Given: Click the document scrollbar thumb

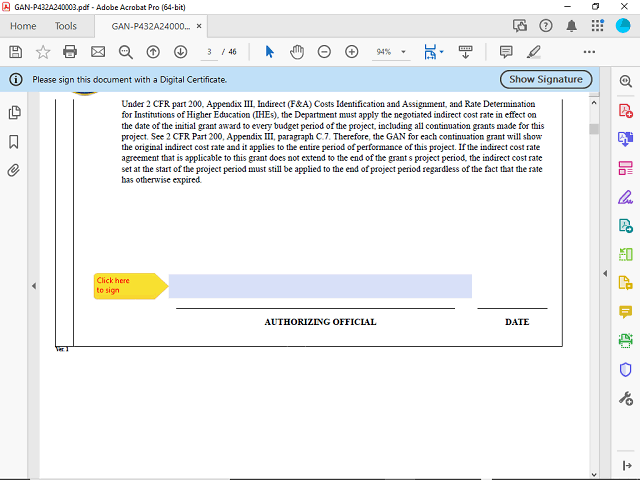Looking at the screenshot, I should pyautogui.click(x=594, y=129).
